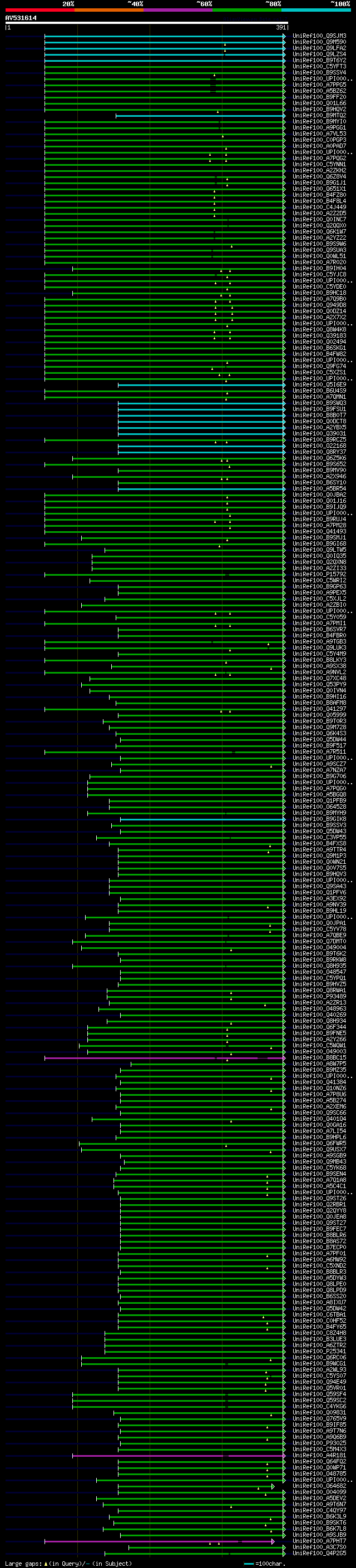Select the UniRef100_B9SSV4 label
This screenshot has height=1568, width=356.
319,72
